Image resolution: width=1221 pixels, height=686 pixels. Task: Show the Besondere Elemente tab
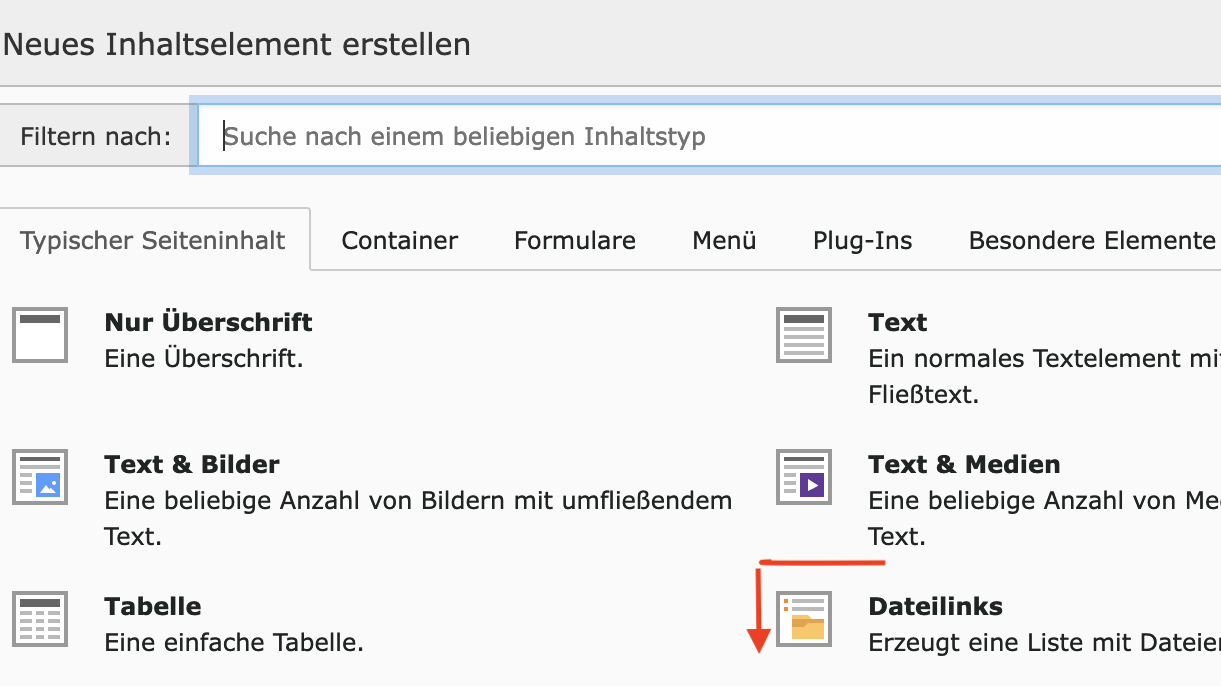[1092, 240]
